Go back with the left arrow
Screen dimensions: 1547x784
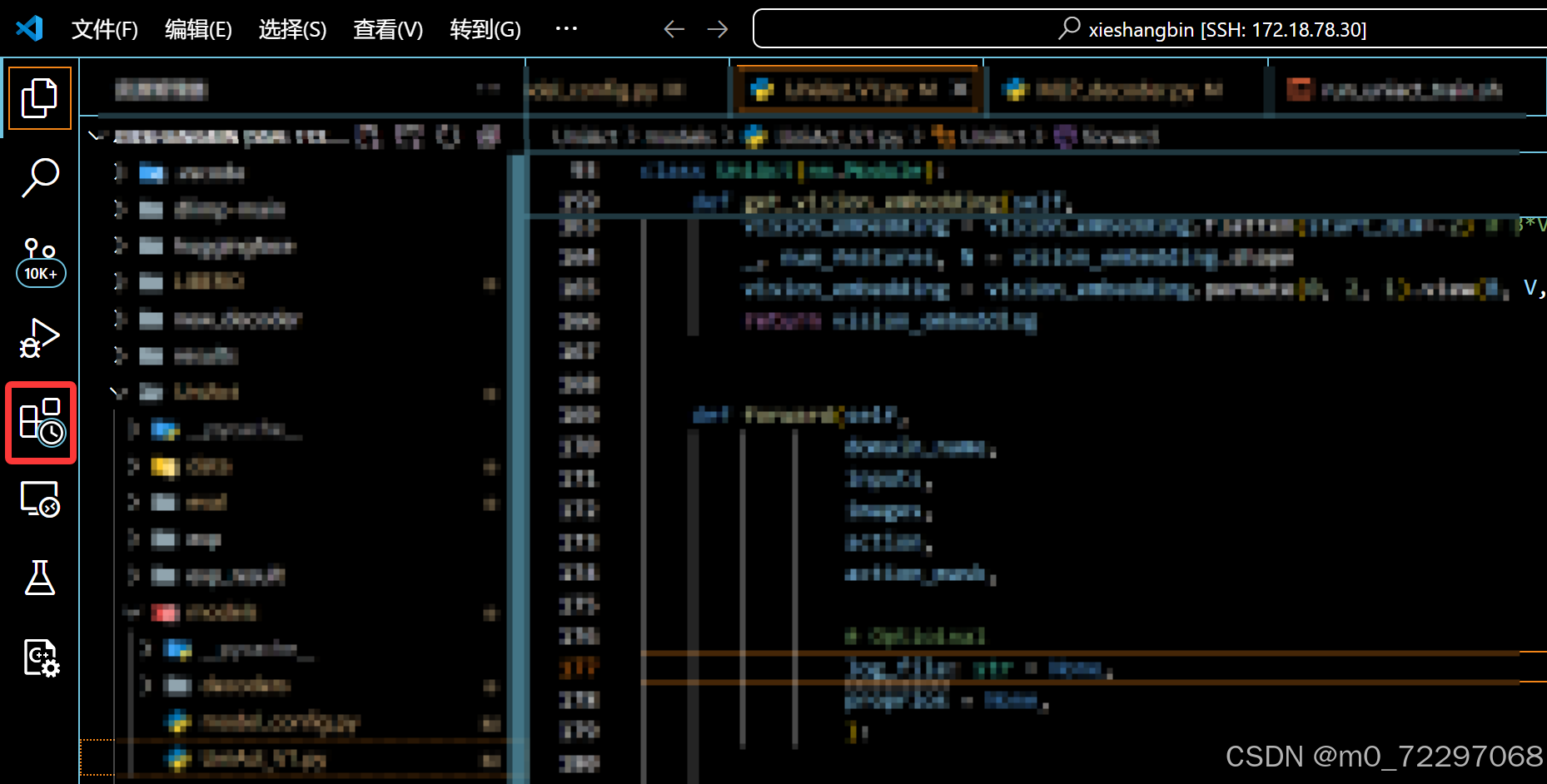tap(674, 29)
